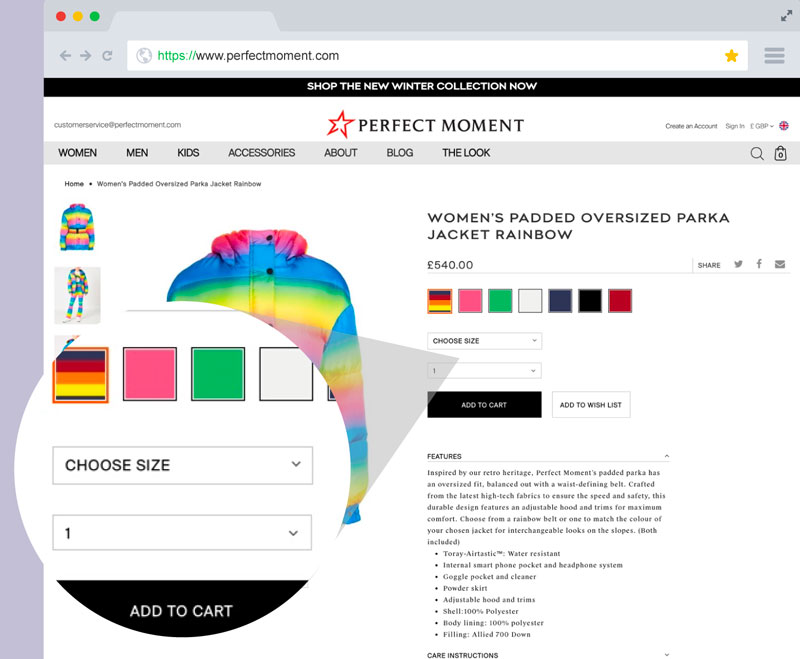Select the magnified pink swatch
Viewport: 800px width, 659px height.
point(150,374)
